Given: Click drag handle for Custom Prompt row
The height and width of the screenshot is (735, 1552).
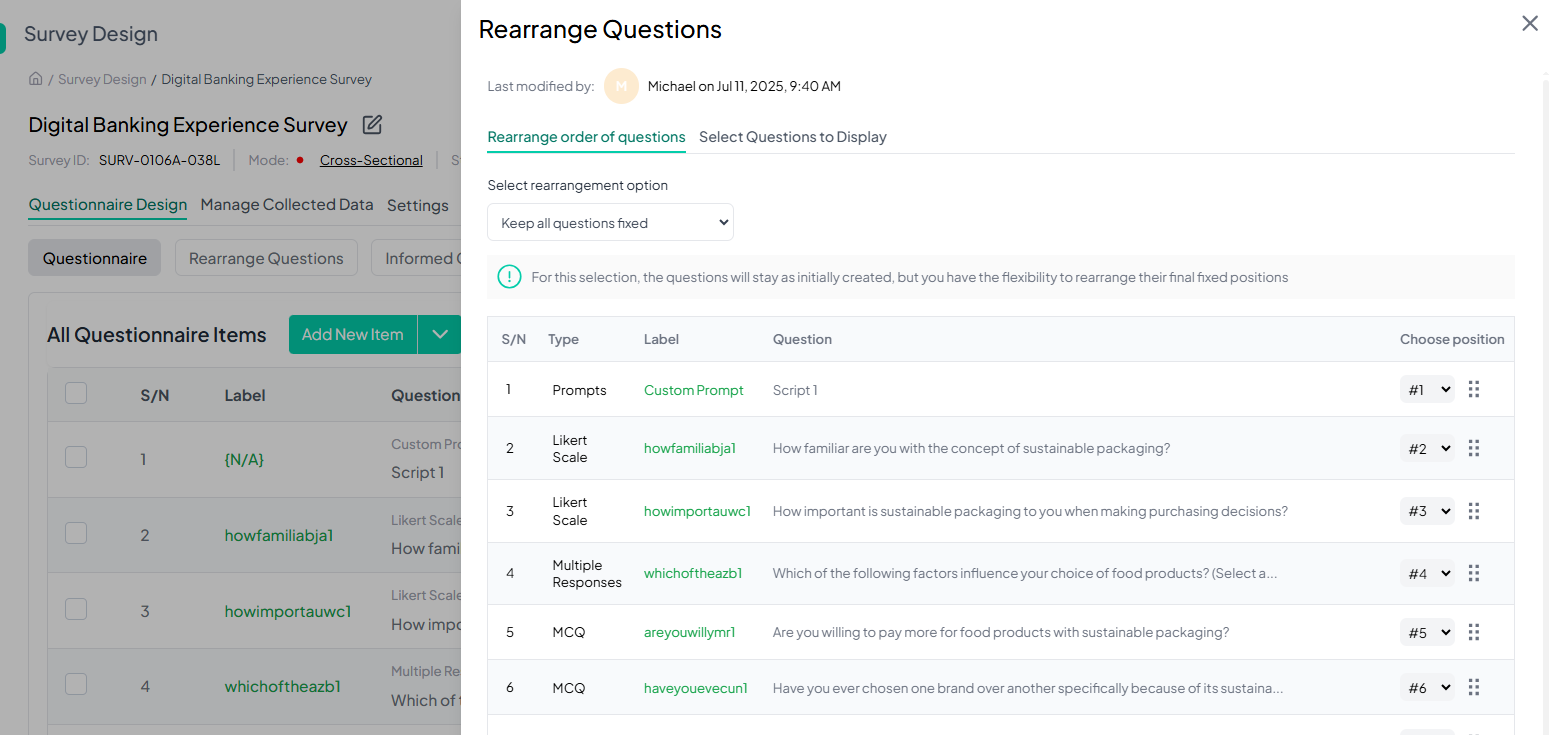Looking at the screenshot, I should [x=1473, y=389].
